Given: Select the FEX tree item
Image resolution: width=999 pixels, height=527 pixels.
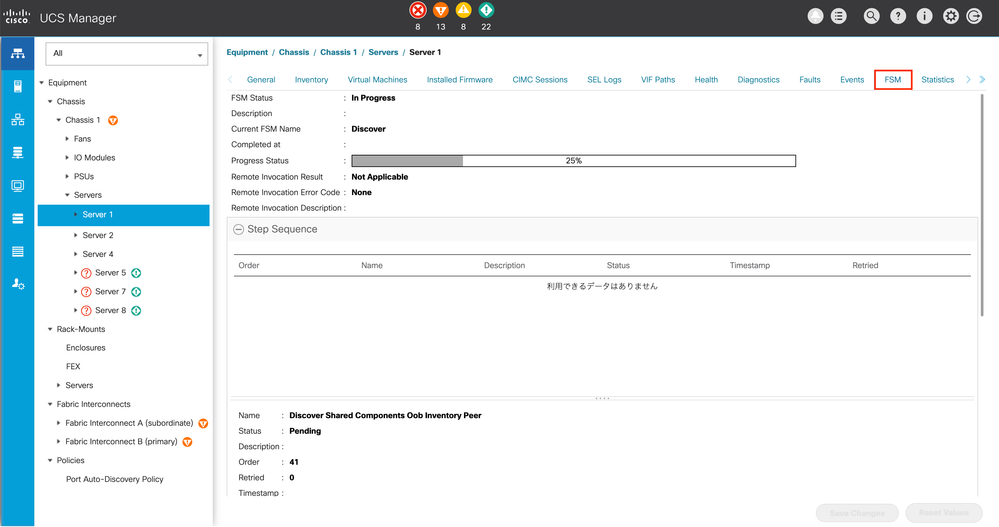Looking at the screenshot, I should (x=73, y=366).
